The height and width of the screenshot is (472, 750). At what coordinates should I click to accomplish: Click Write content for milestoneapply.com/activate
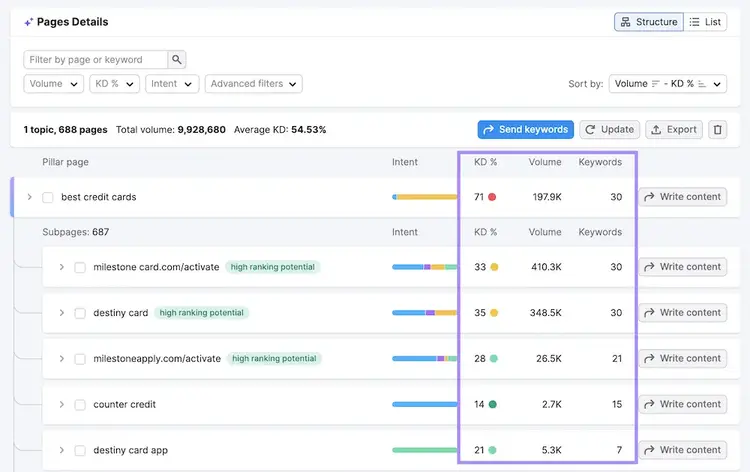(683, 359)
